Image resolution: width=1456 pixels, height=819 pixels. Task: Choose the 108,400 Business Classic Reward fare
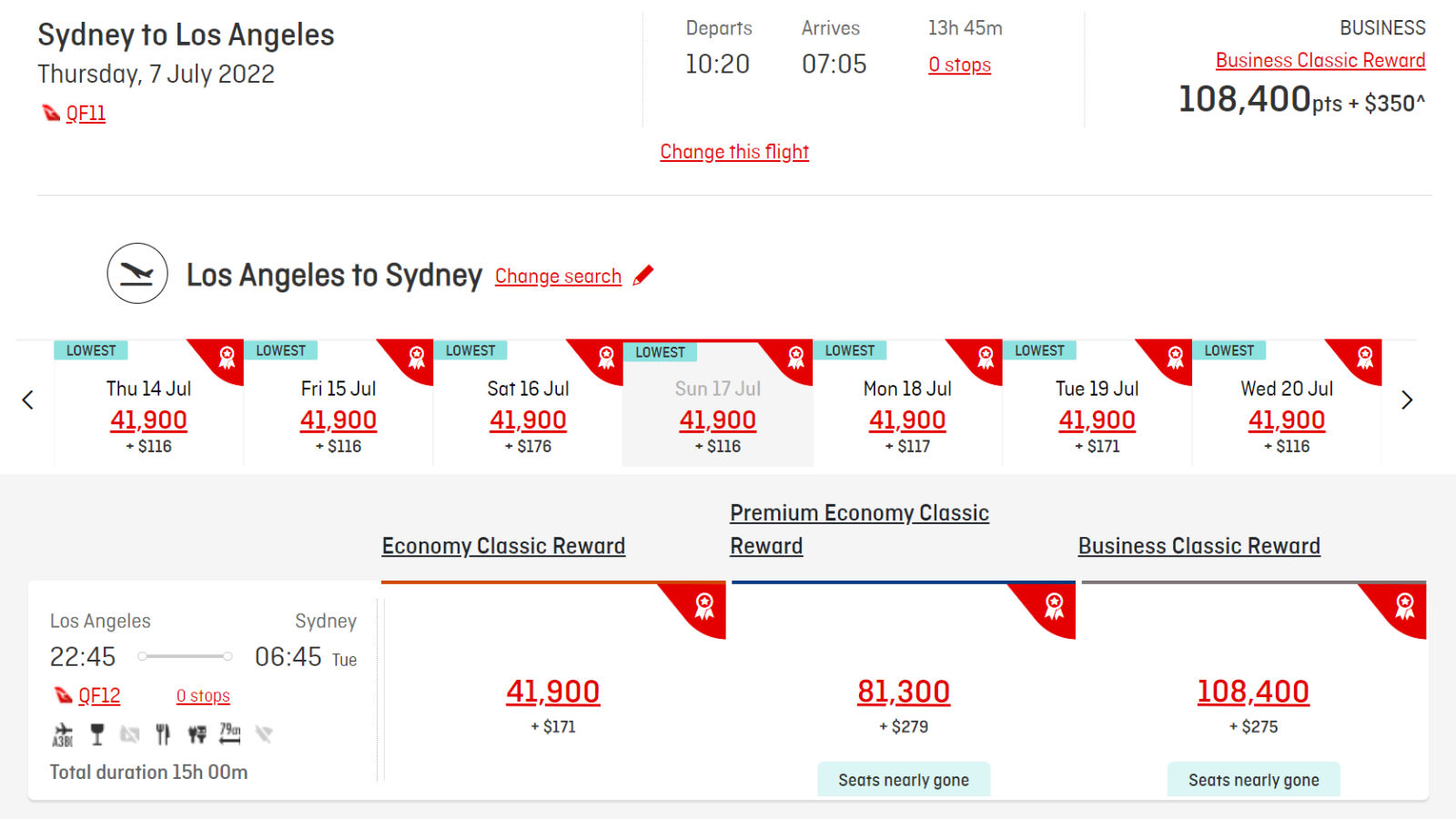click(1253, 692)
